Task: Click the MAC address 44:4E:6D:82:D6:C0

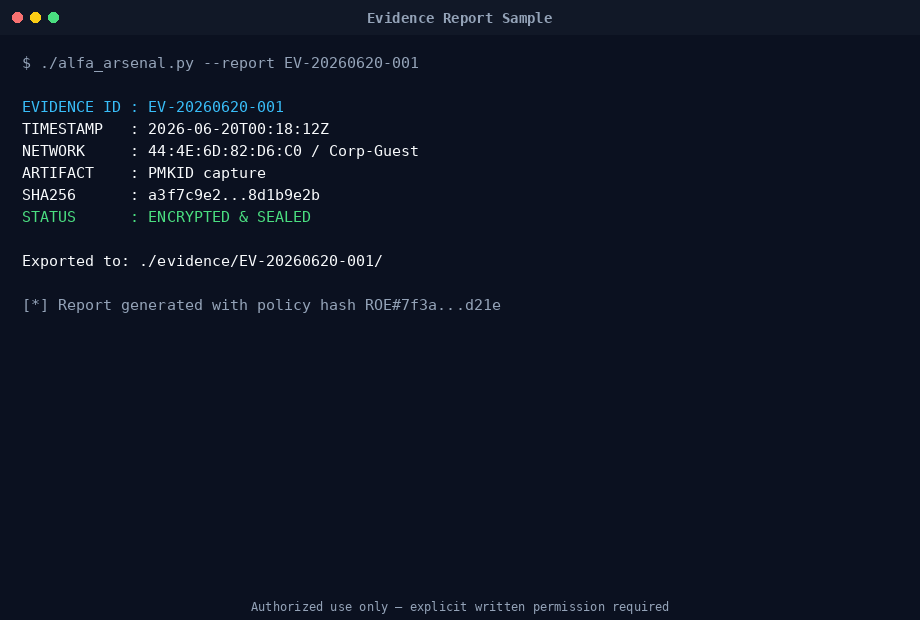Action: point(225,151)
